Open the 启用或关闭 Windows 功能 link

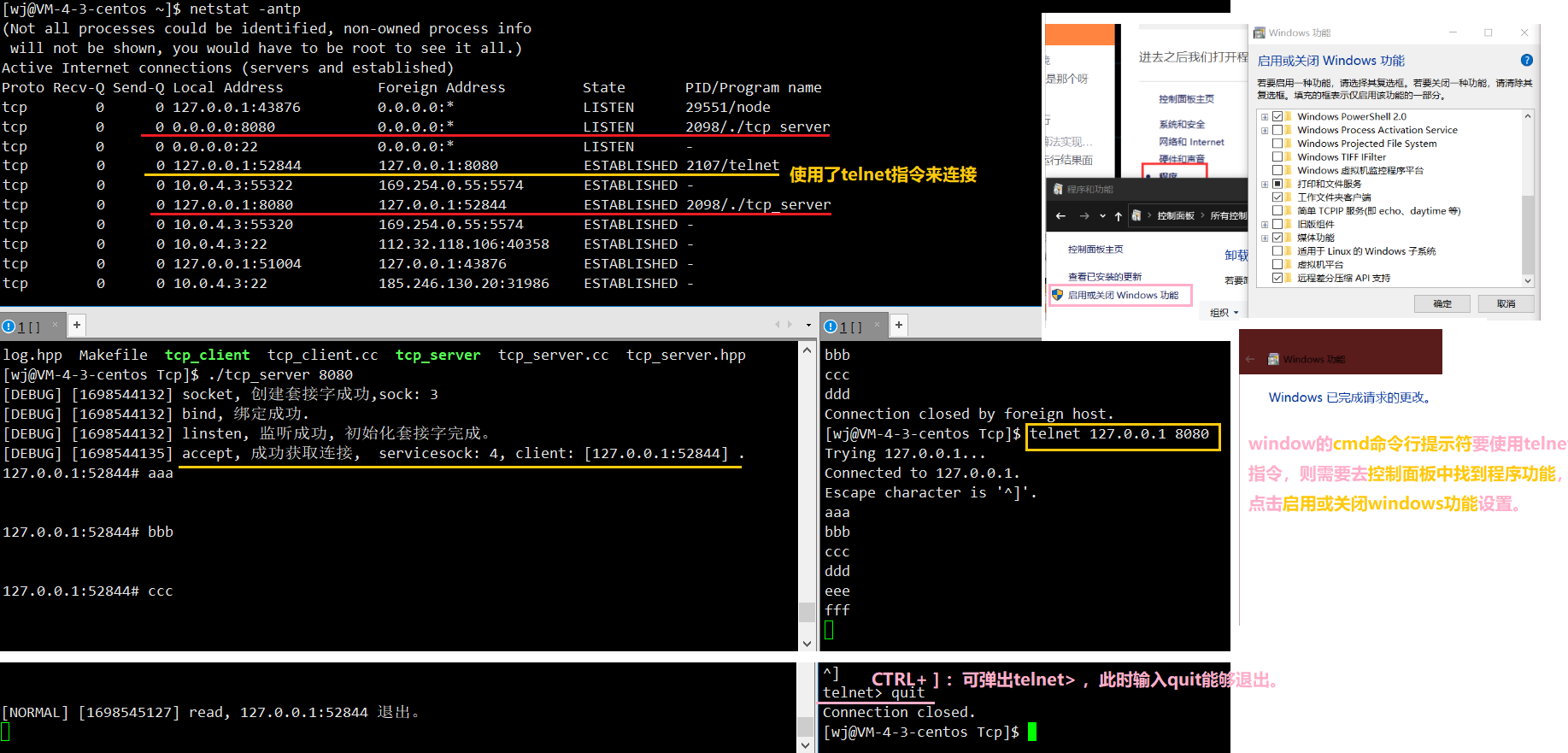1123,295
